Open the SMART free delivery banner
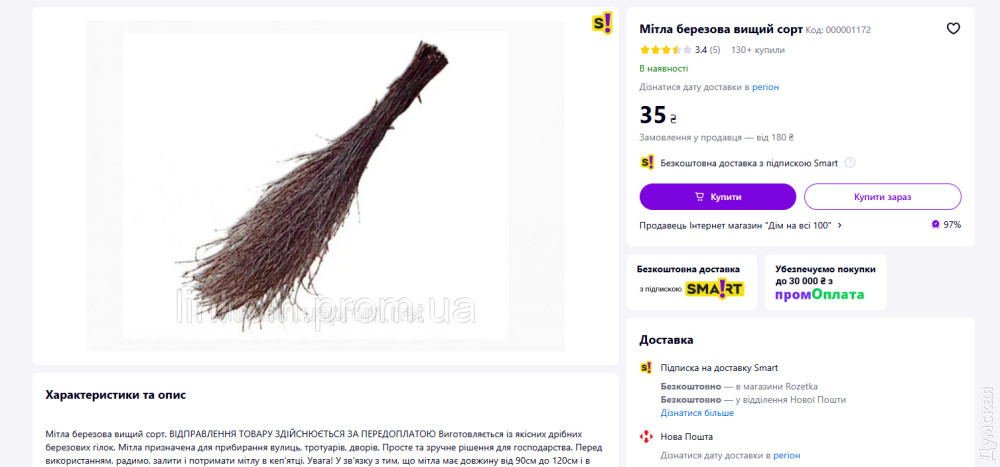Image resolution: width=1000 pixels, height=467 pixels. coord(692,282)
